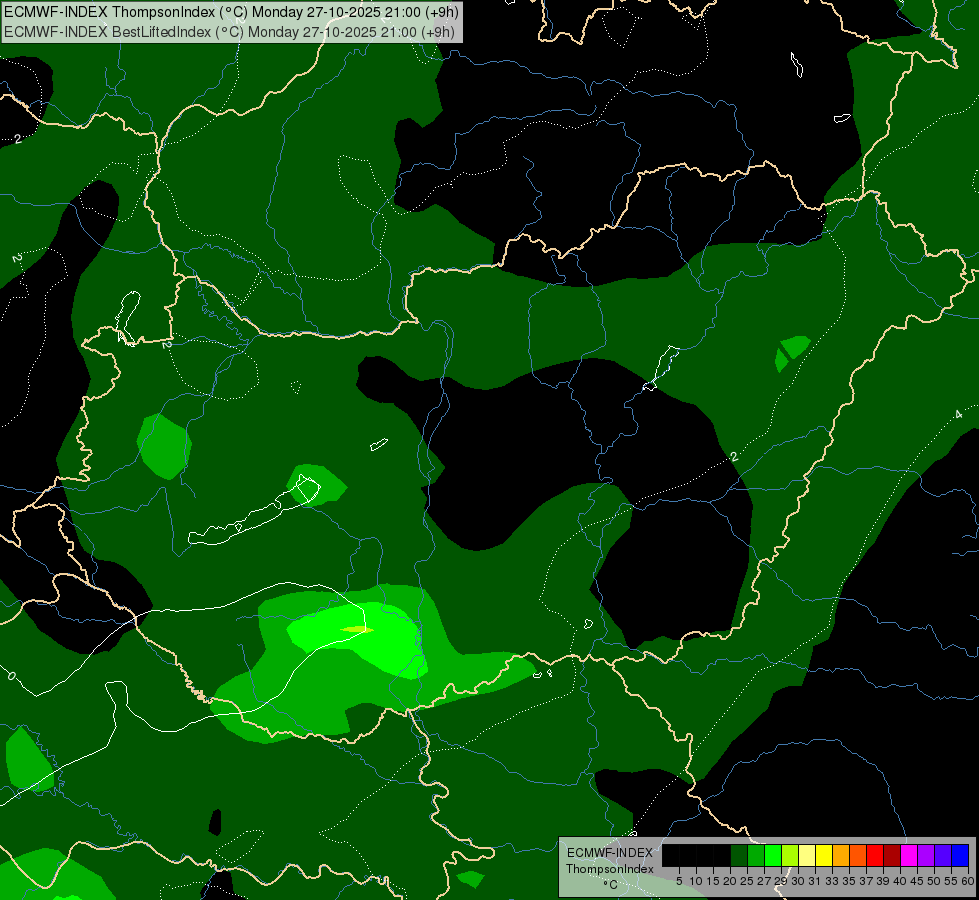
Task: Click legend tick label 35
Action: pos(849,881)
